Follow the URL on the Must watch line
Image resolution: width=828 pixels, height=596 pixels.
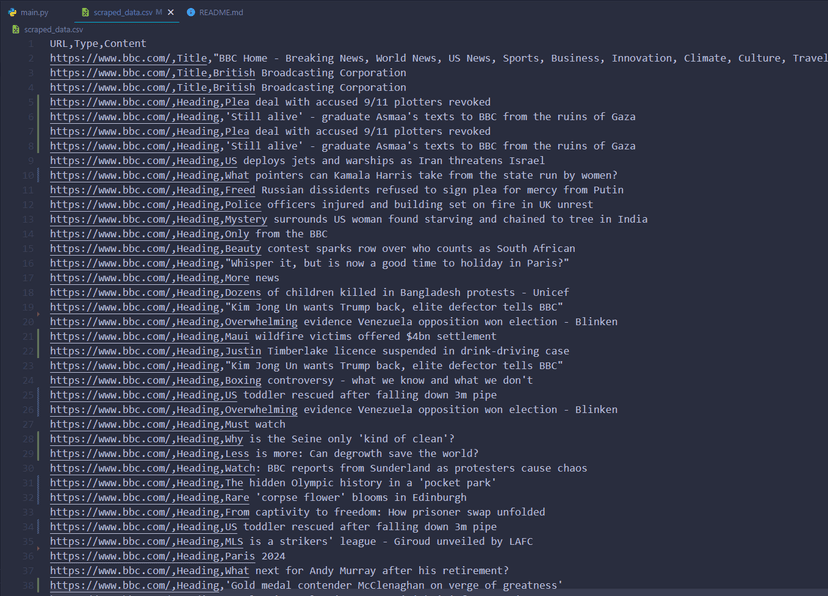pos(110,424)
